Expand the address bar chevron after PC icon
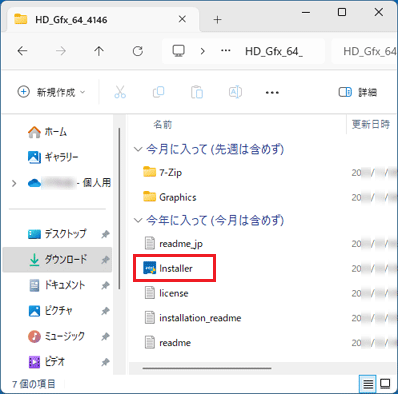The image size is (398, 394). (x=203, y=51)
